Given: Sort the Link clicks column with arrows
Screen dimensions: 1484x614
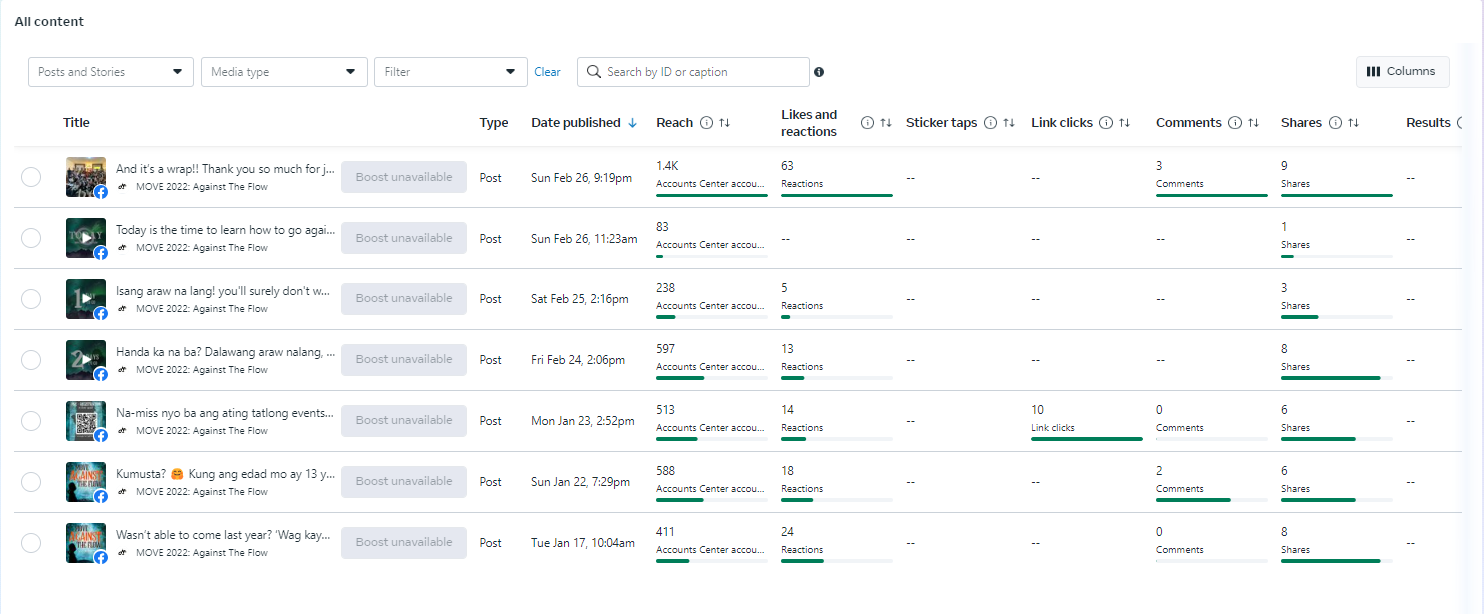Looking at the screenshot, I should (x=1124, y=123).
